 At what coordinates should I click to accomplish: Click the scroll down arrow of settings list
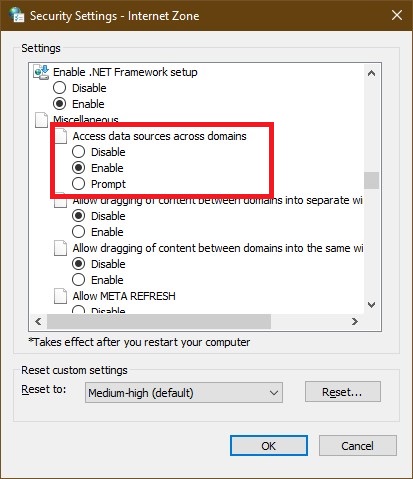pyautogui.click(x=371, y=305)
